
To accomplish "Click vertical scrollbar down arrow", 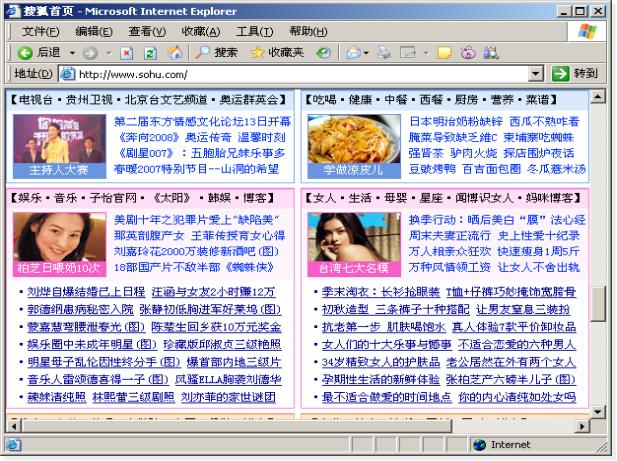I will tap(598, 412).
